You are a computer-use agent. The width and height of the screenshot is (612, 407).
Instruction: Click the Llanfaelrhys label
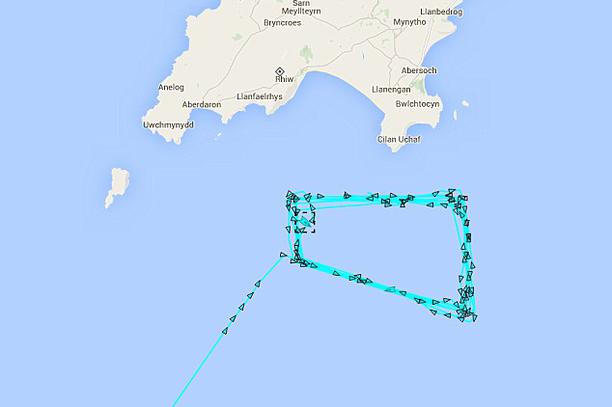tap(260, 96)
